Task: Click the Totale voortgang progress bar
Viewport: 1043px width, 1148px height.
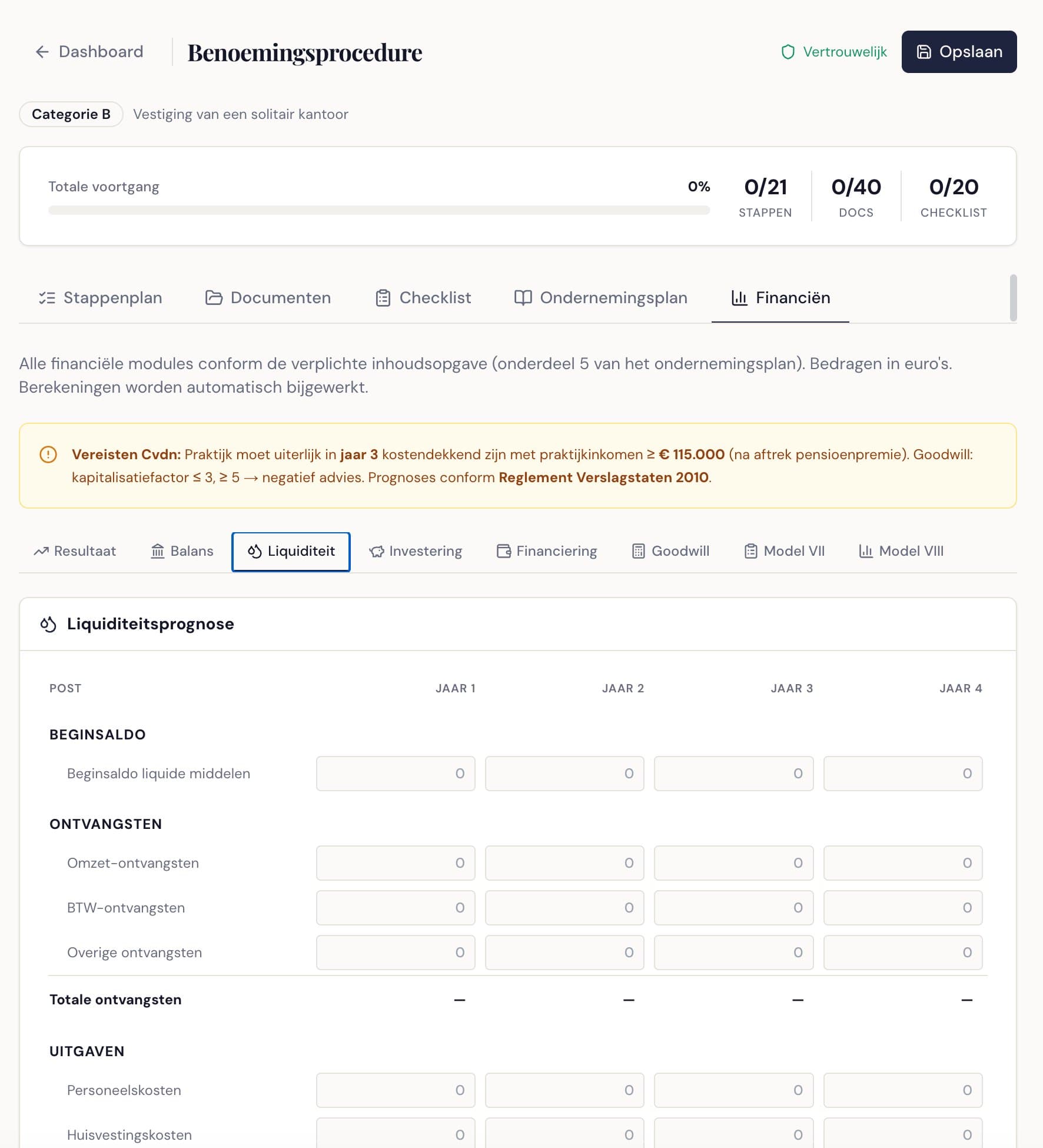Action: [378, 210]
